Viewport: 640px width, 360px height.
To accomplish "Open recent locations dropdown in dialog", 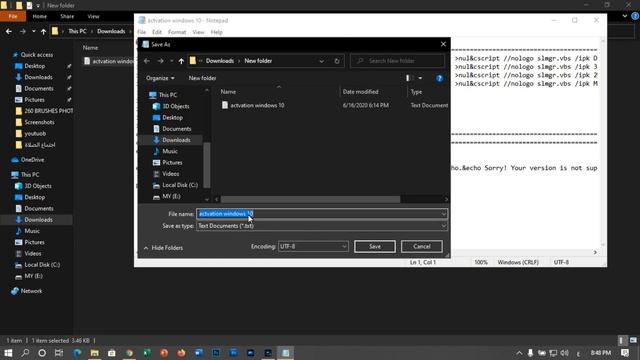I will 171,61.
